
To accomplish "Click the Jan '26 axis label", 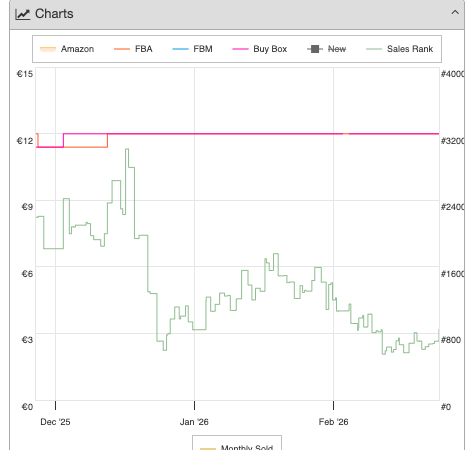I will [x=194, y=422].
